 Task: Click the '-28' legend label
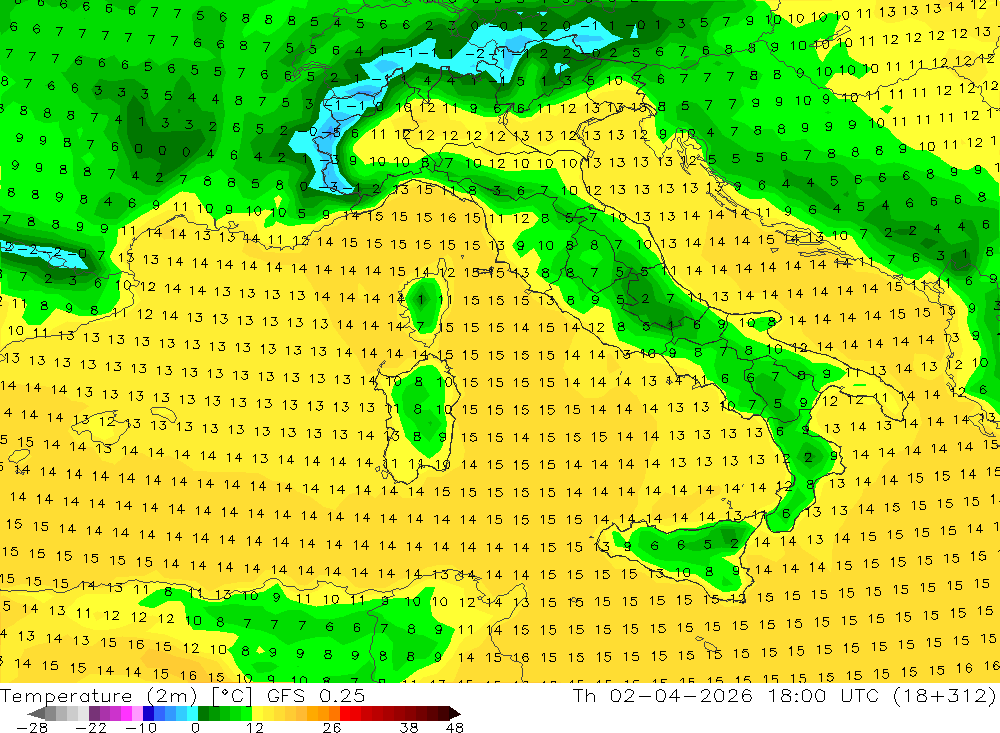tap(32, 727)
